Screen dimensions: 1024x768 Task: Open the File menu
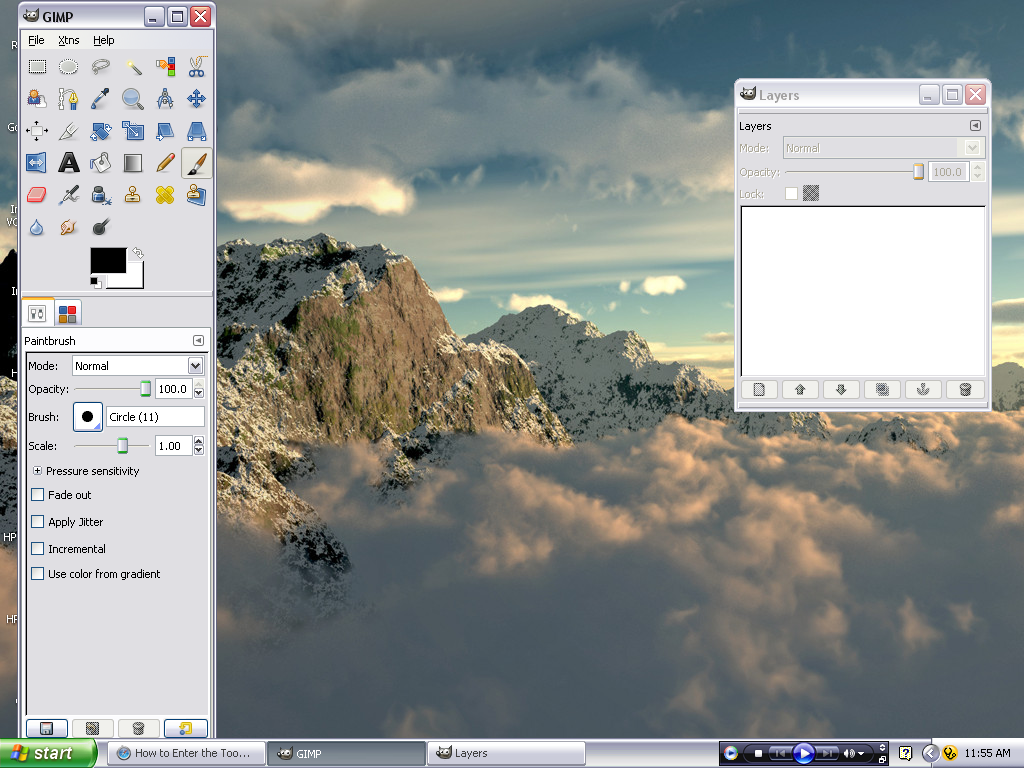point(36,40)
